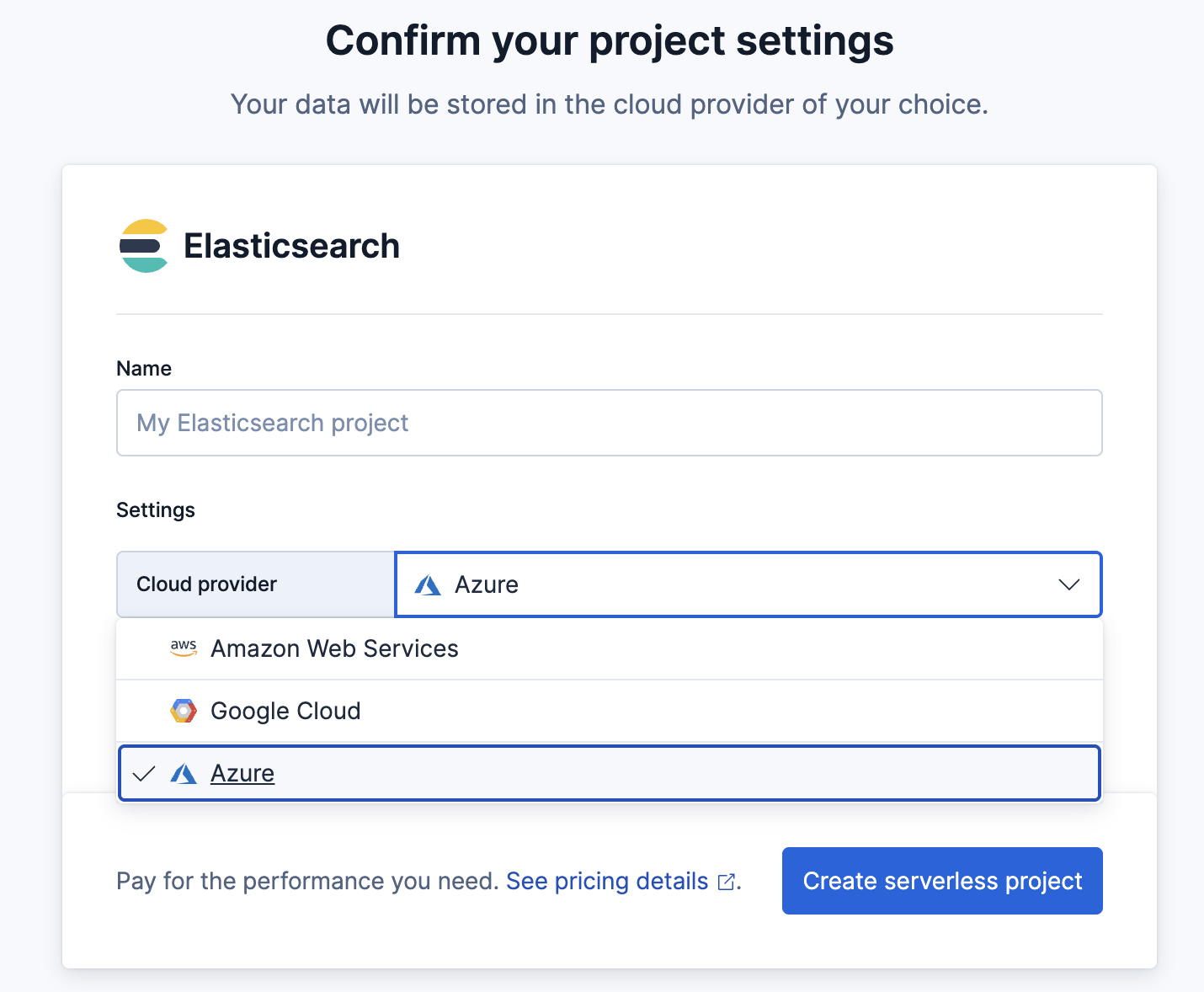
Task: Click the Elasticsearch logo icon
Action: pos(144,246)
